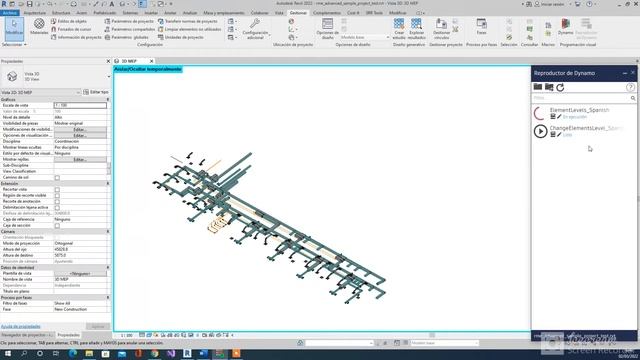Screen dimensions: 640x360
Task: Select the 3D MEP view tab
Action: [130, 61]
